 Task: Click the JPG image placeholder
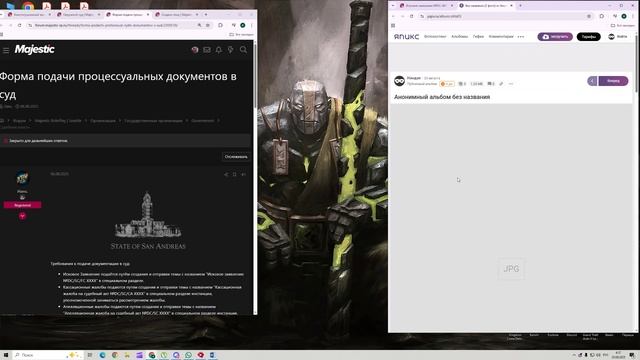tap(511, 269)
